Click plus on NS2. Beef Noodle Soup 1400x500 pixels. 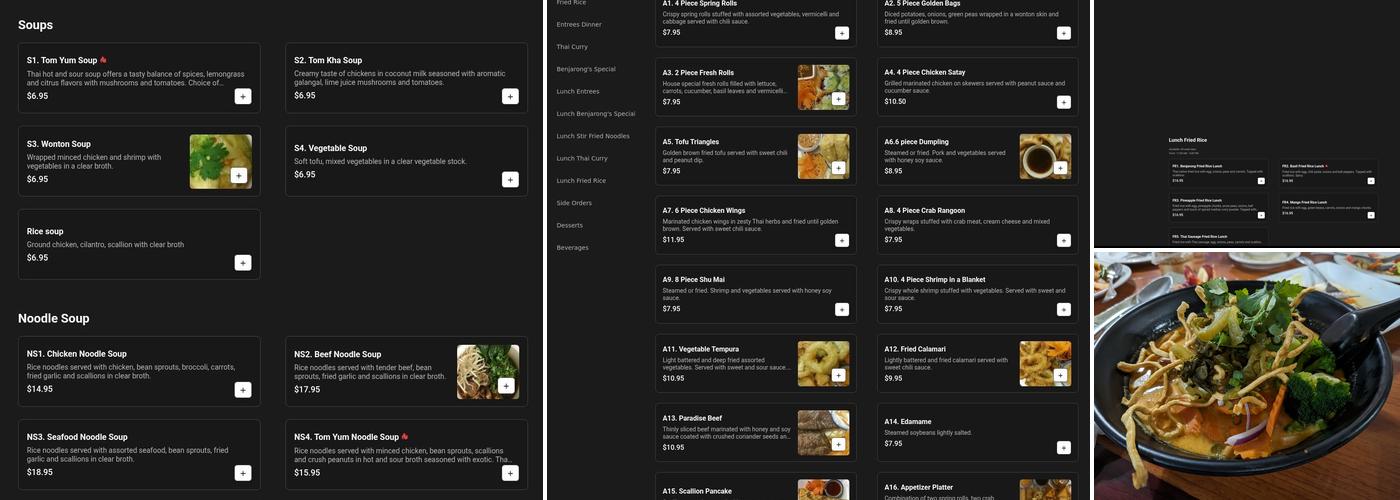pyautogui.click(x=505, y=386)
